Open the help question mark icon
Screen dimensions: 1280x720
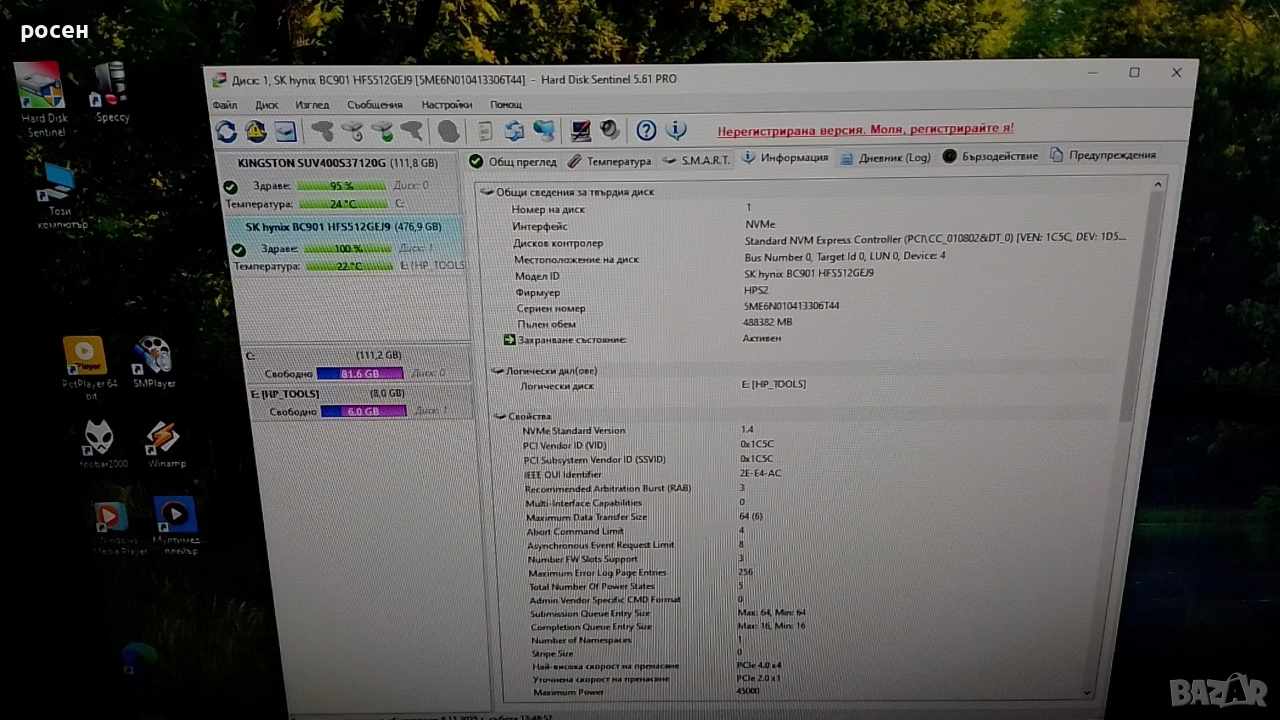[x=646, y=130]
